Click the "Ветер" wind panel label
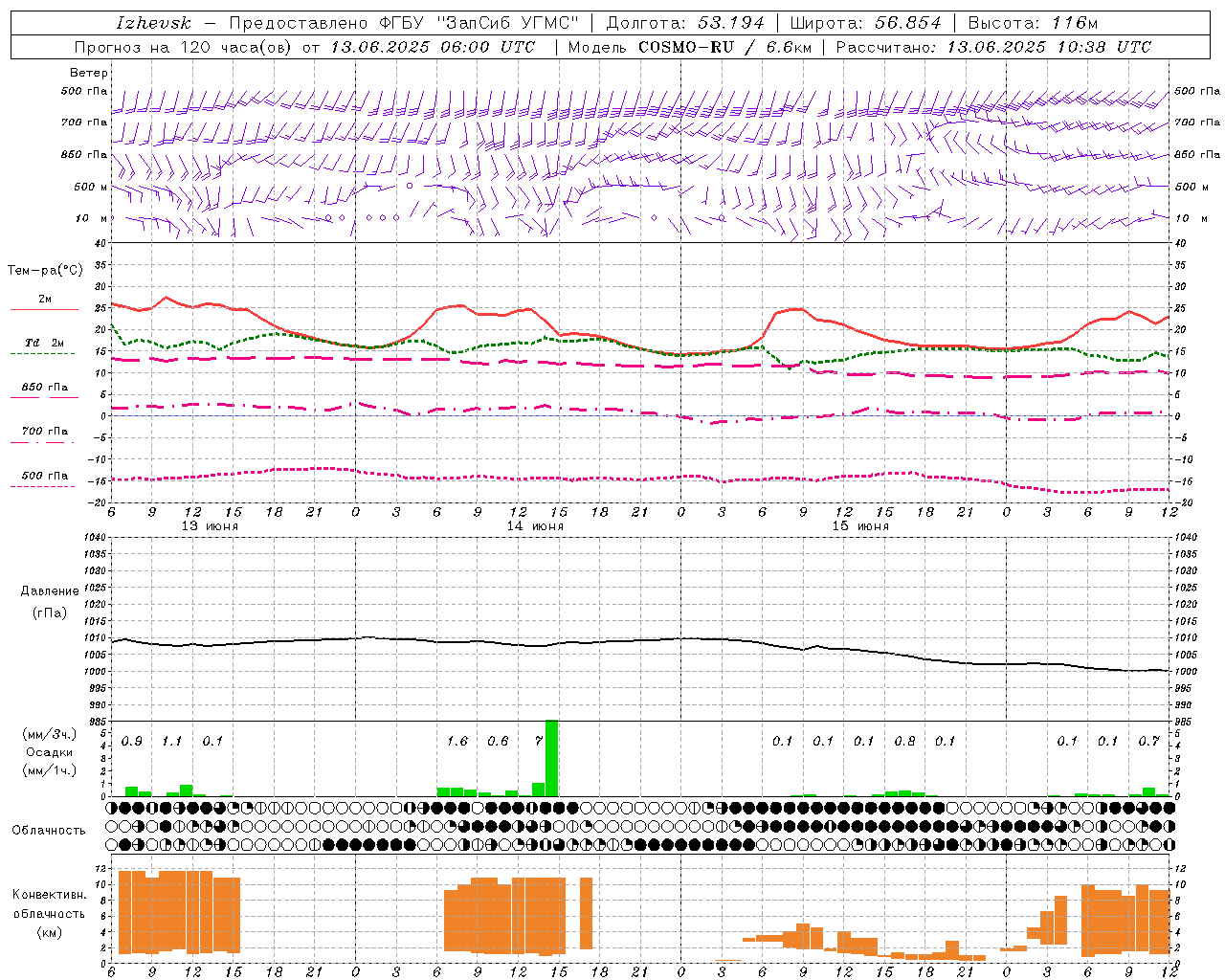Viewport: 1225px width, 980px height. click(x=89, y=73)
